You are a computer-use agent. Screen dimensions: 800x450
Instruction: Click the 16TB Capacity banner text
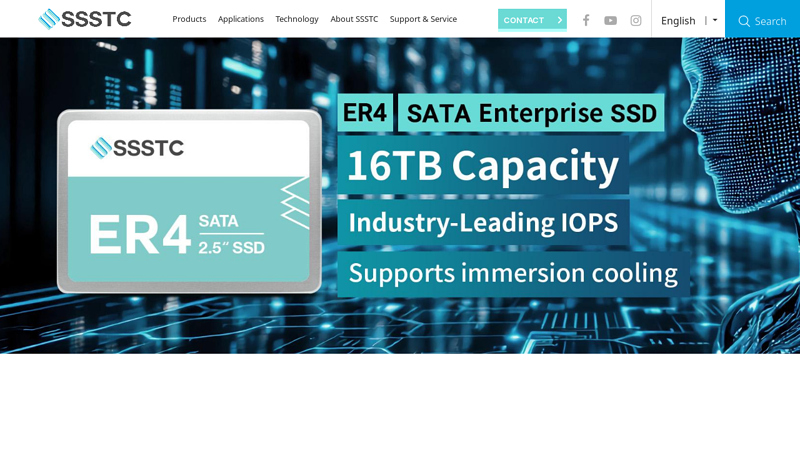point(483,166)
